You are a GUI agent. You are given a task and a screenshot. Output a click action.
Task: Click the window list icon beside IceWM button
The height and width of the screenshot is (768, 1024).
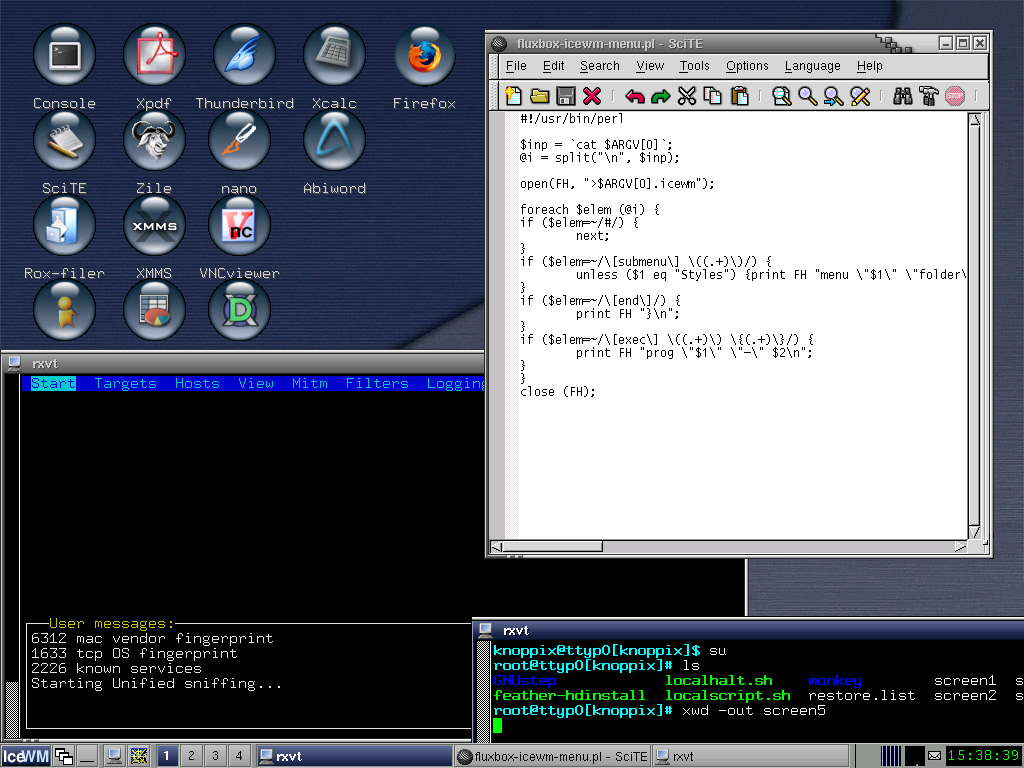tap(64, 756)
